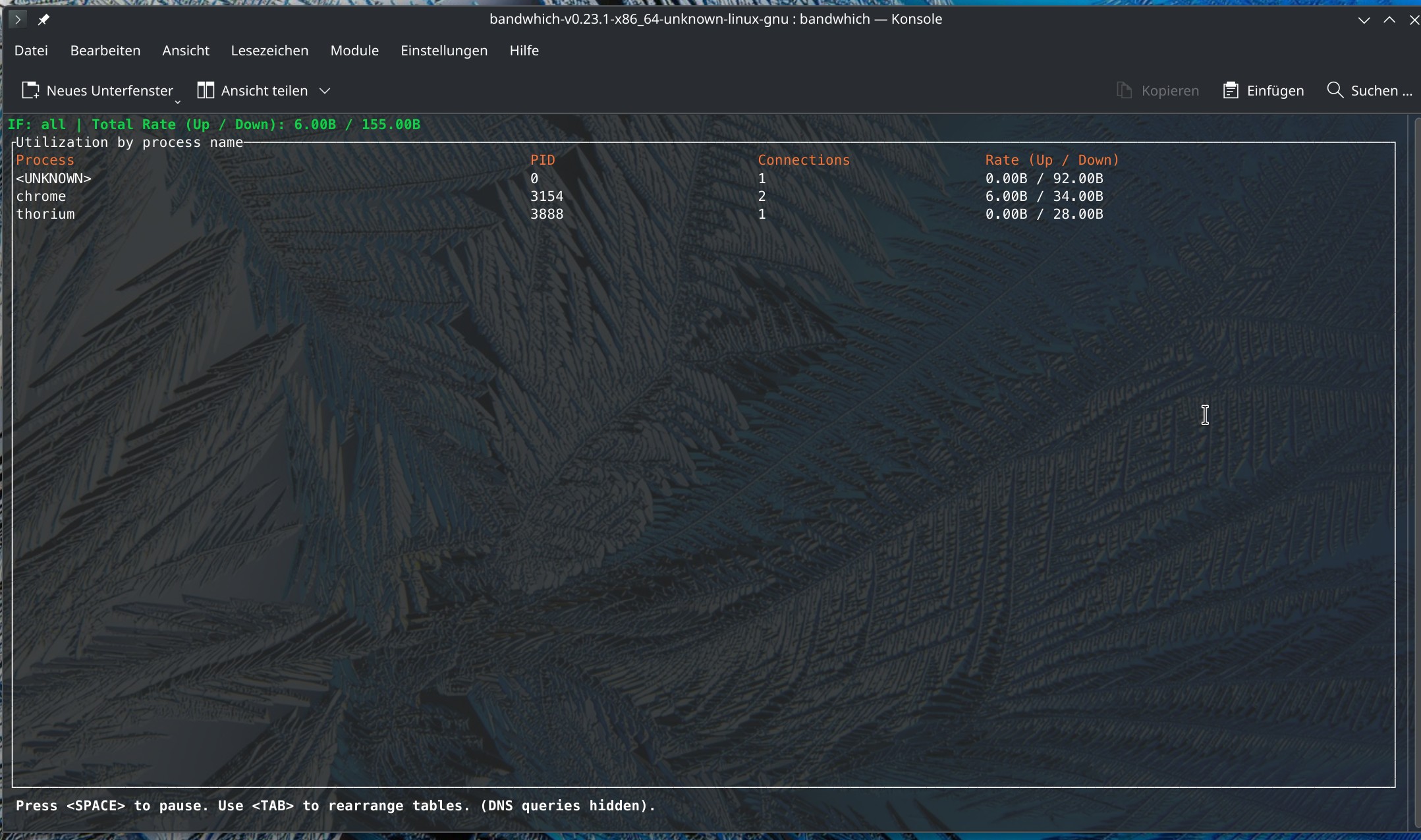Screen dimensions: 1421x840
Task: Click the Suchen magnifier icon
Action: [1335, 90]
